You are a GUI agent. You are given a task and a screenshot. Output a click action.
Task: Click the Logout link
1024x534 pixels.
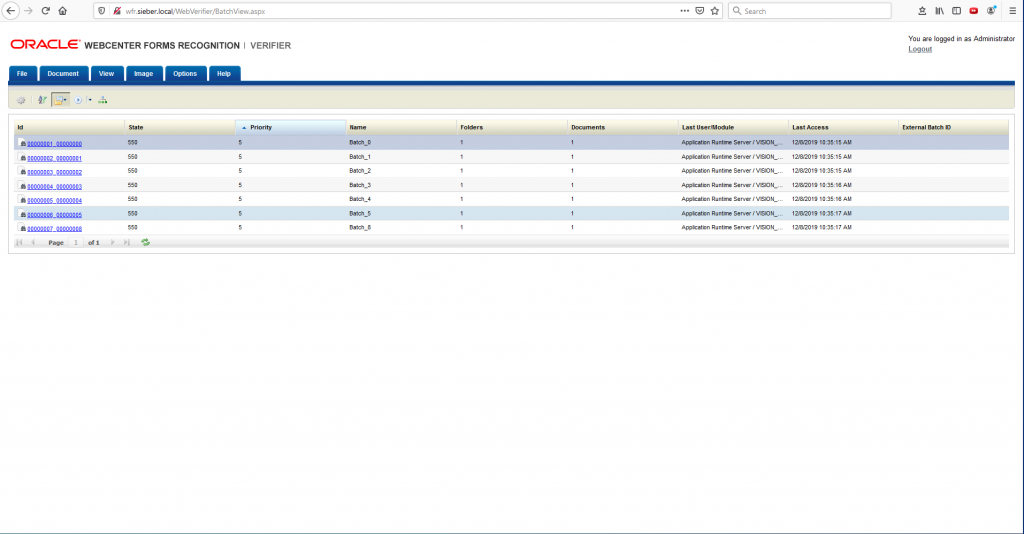tap(919, 48)
